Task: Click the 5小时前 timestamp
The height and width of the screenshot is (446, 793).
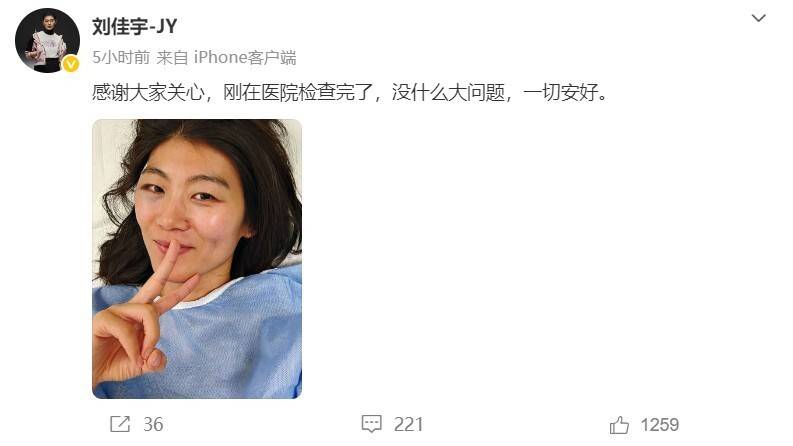Action: point(120,57)
